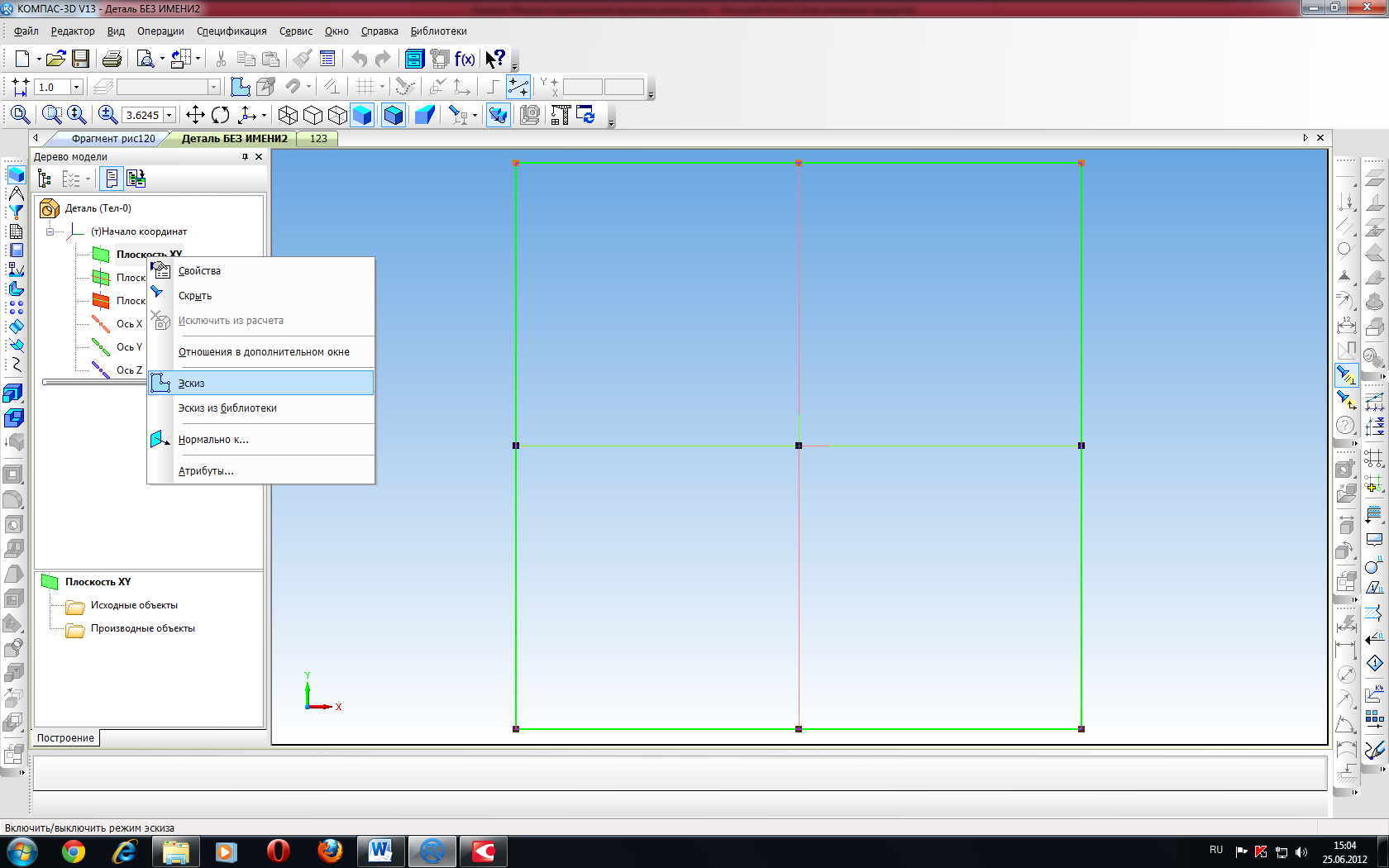Toggle model tree structure display button
Image resolution: width=1389 pixels, height=868 pixels.
pyautogui.click(x=45, y=179)
